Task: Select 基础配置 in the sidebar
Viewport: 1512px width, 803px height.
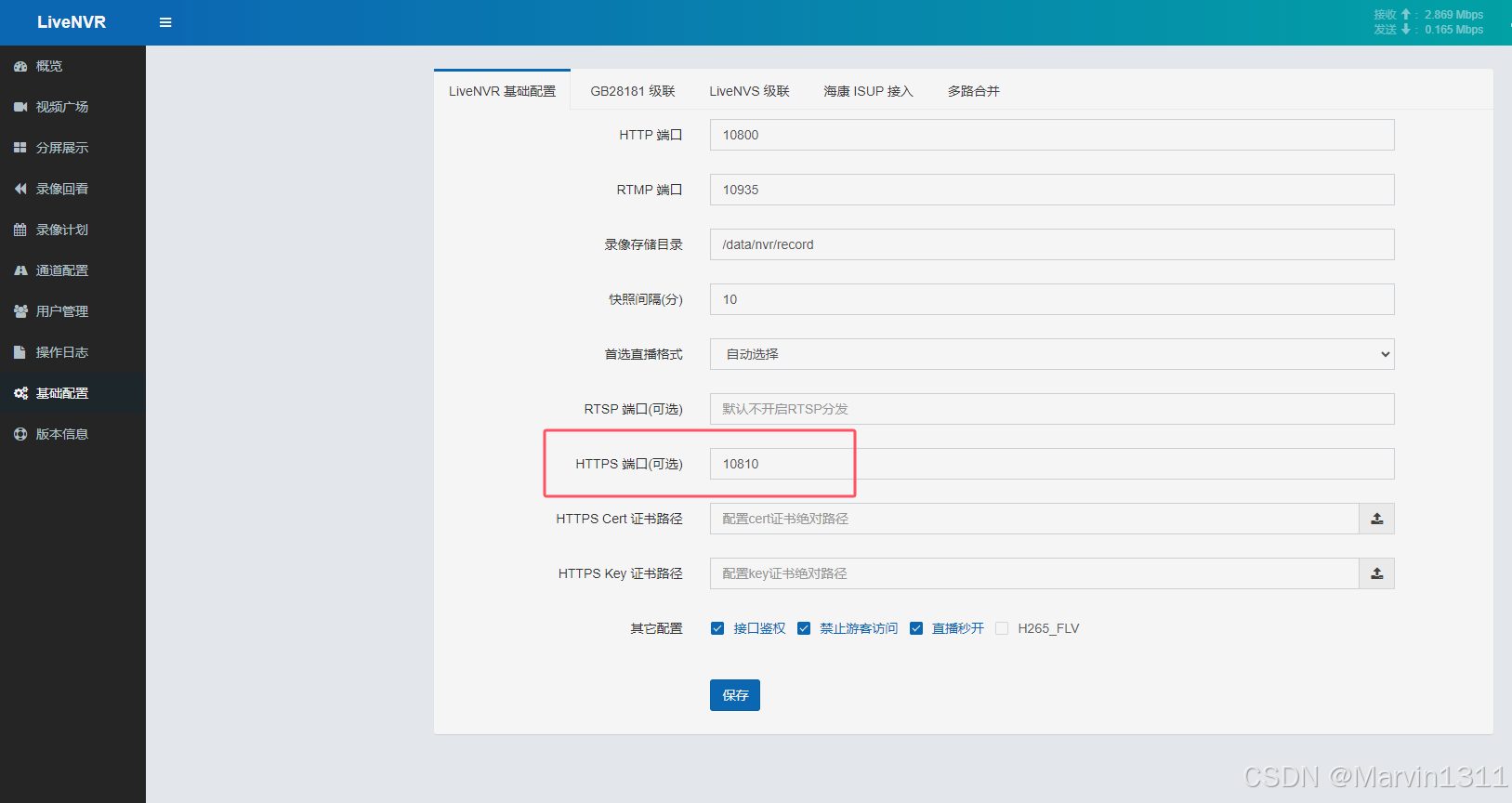Action: point(72,393)
